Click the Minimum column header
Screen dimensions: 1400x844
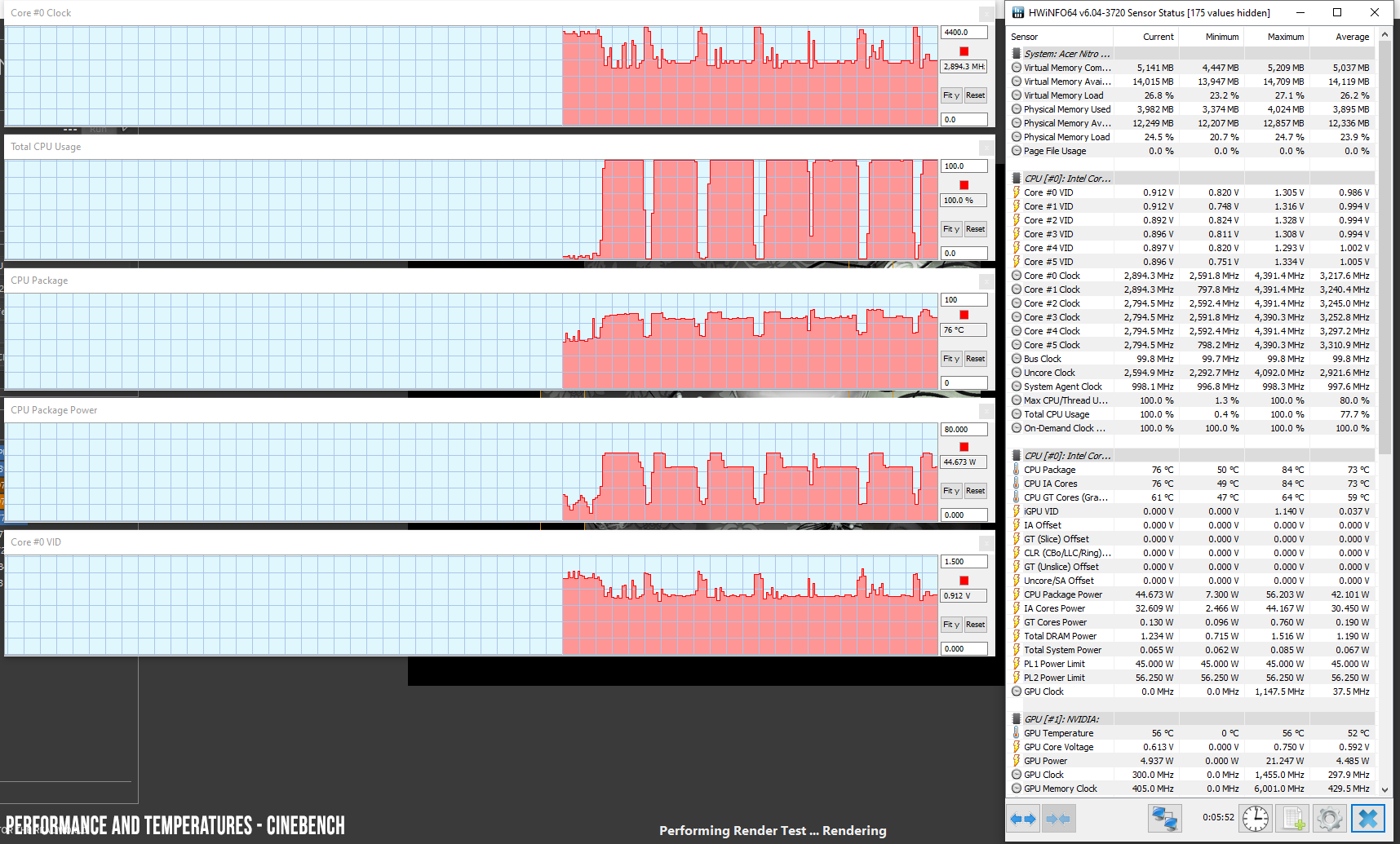[x=1211, y=37]
